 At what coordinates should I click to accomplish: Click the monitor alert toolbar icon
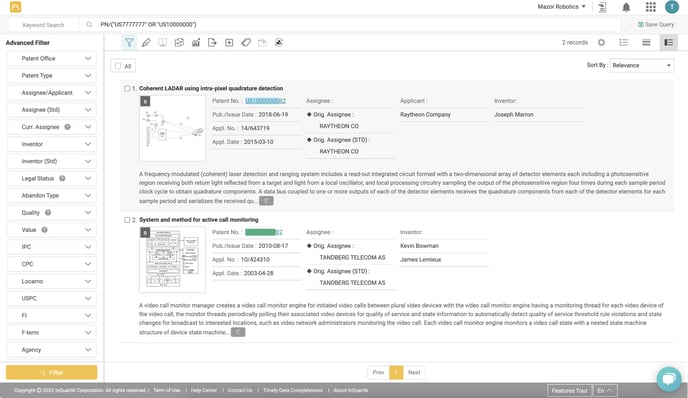coord(279,43)
